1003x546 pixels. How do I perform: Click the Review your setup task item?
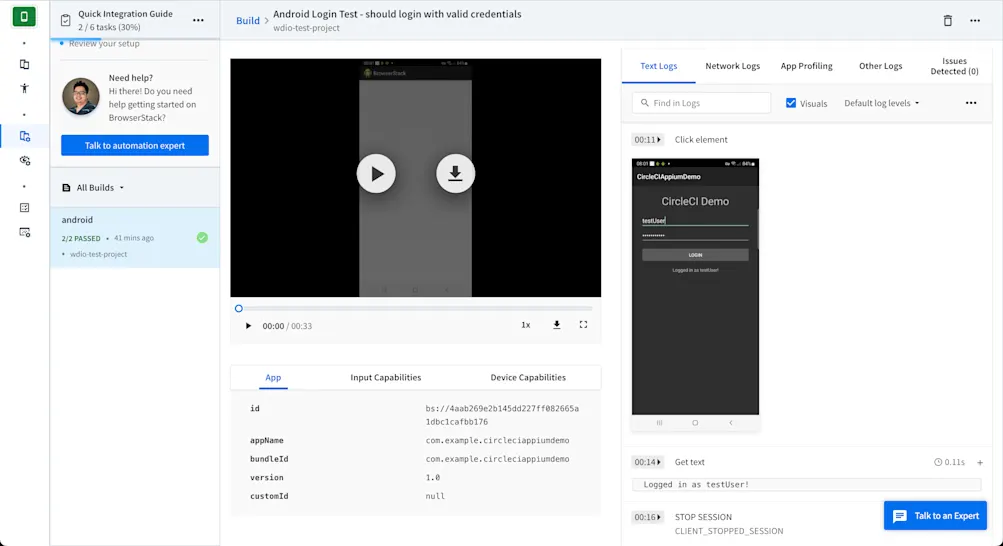click(x=104, y=43)
